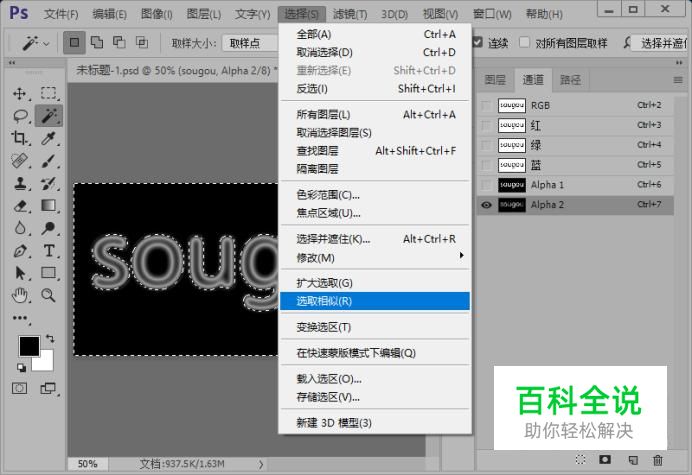
Task: Switch to the 图层 tab
Action: point(495,80)
